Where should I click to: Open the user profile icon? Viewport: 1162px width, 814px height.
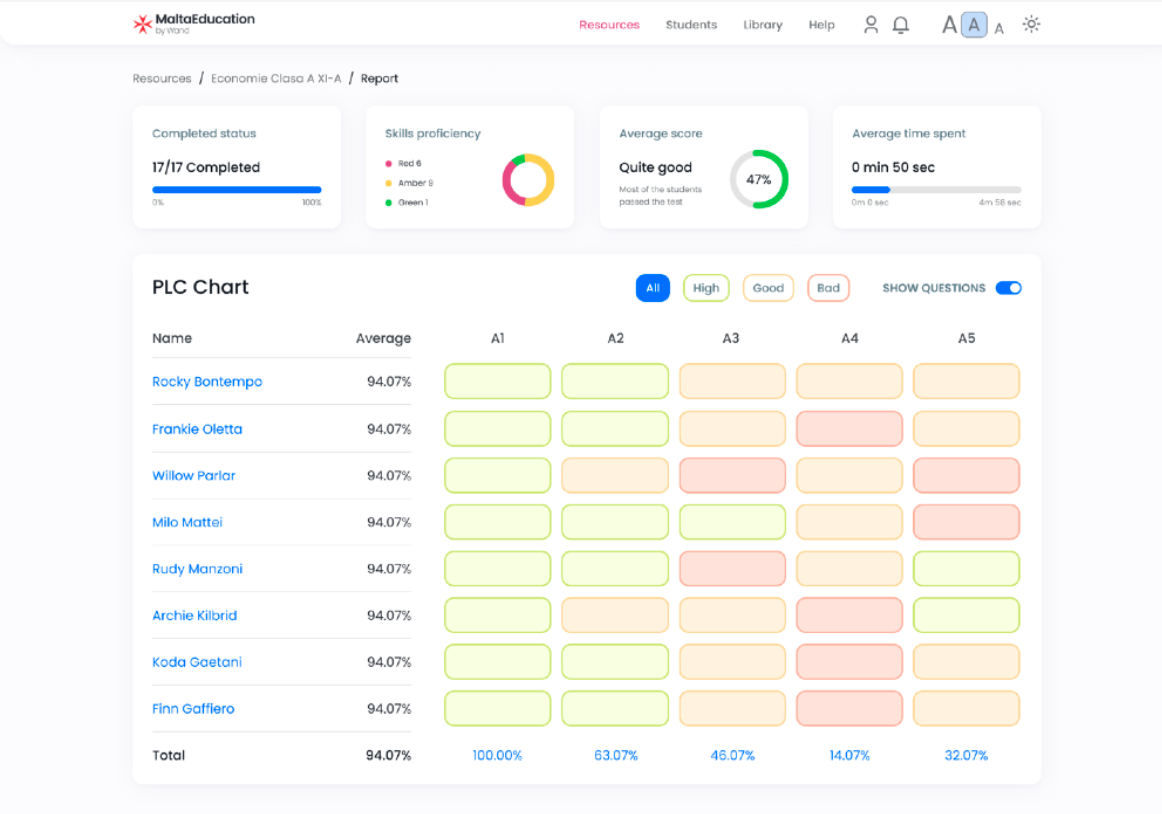tap(871, 25)
